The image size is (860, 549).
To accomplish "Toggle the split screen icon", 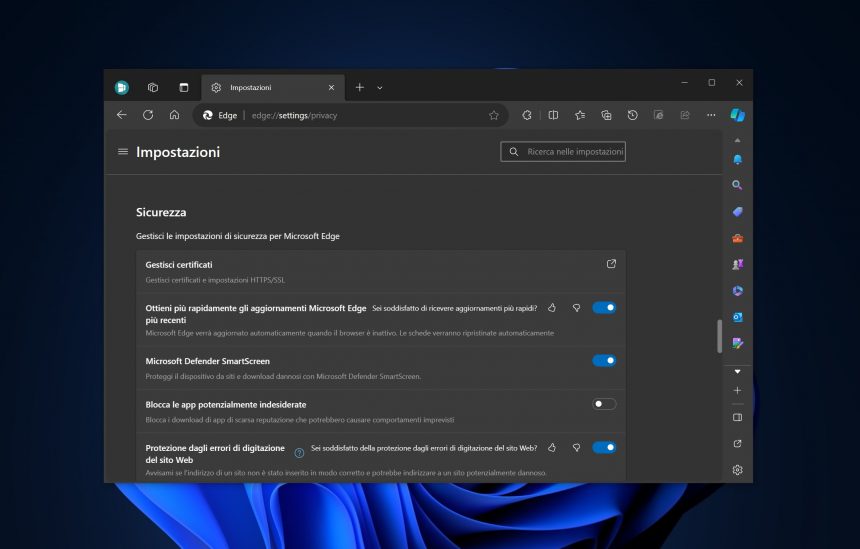I will [x=553, y=115].
